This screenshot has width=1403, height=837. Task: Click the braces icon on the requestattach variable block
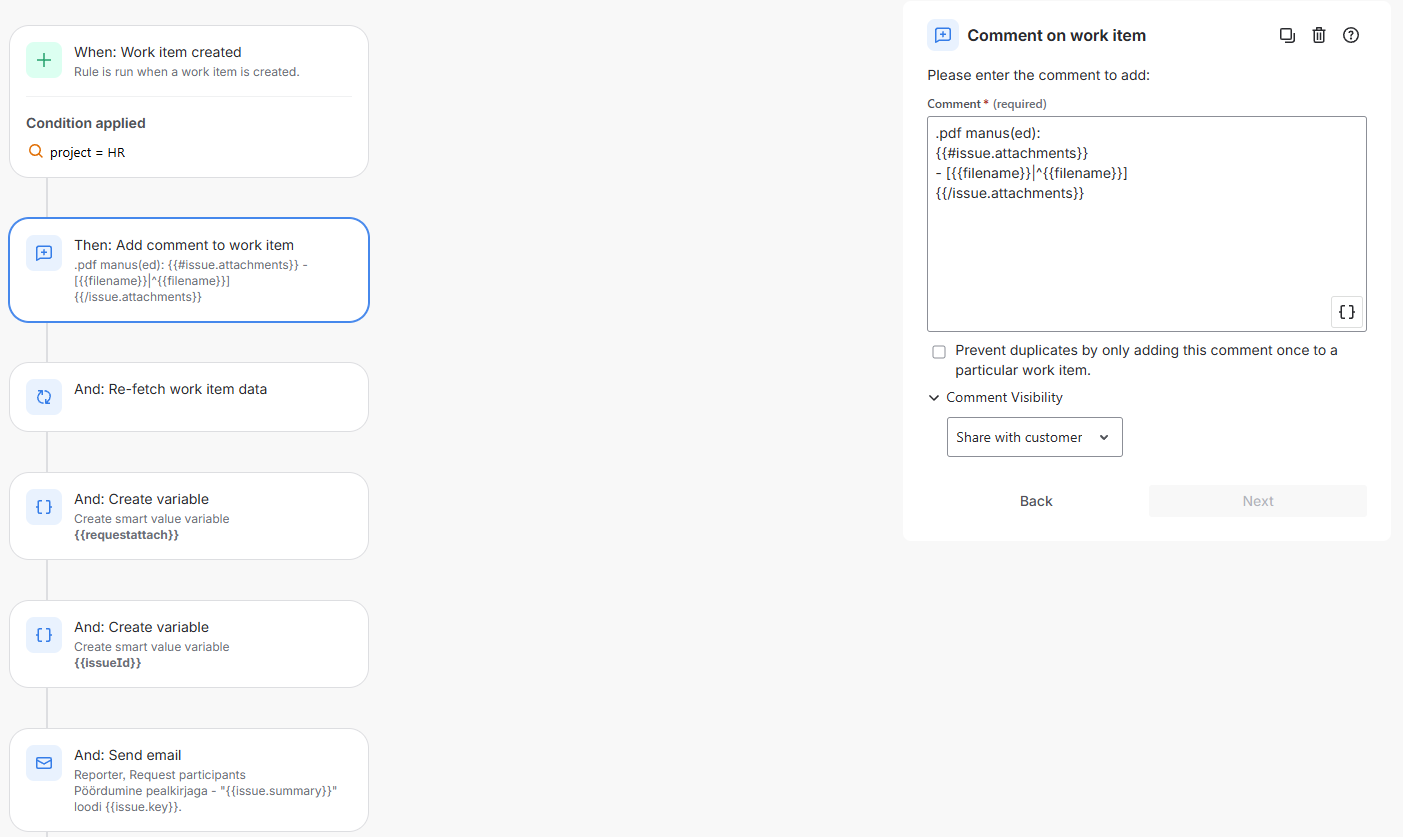tap(43, 507)
